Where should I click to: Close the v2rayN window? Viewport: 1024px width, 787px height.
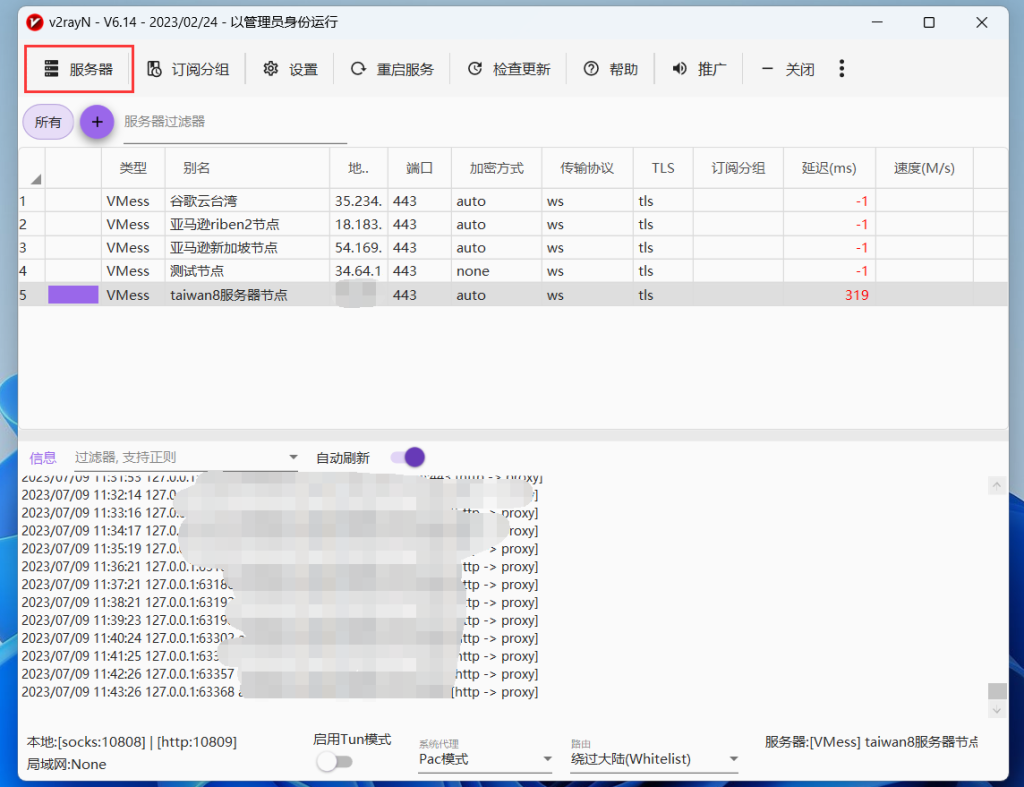pos(981,22)
